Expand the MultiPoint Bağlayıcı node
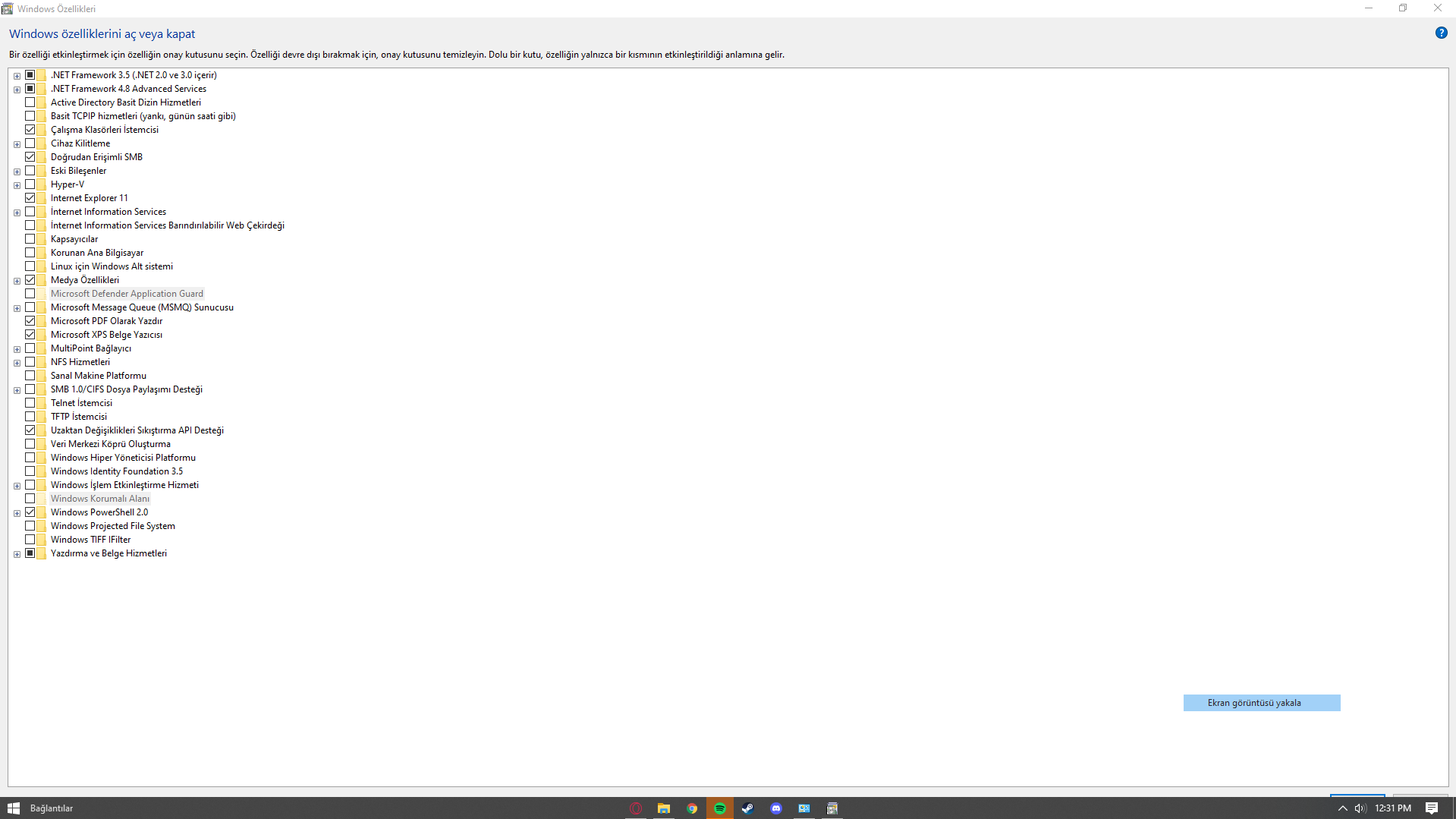 [17, 349]
